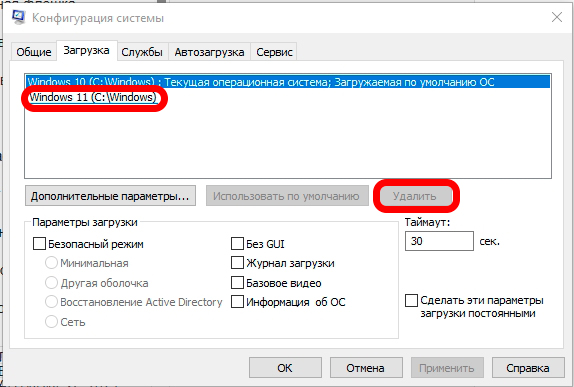Open help with the Справка button
The image size is (574, 387).
(x=528, y=368)
